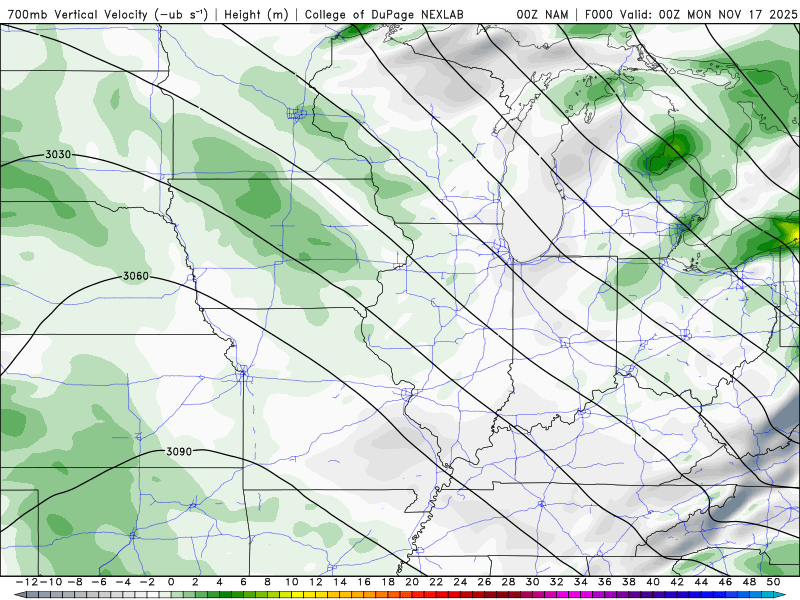Click the -12 colorbar tick label

coord(26,582)
